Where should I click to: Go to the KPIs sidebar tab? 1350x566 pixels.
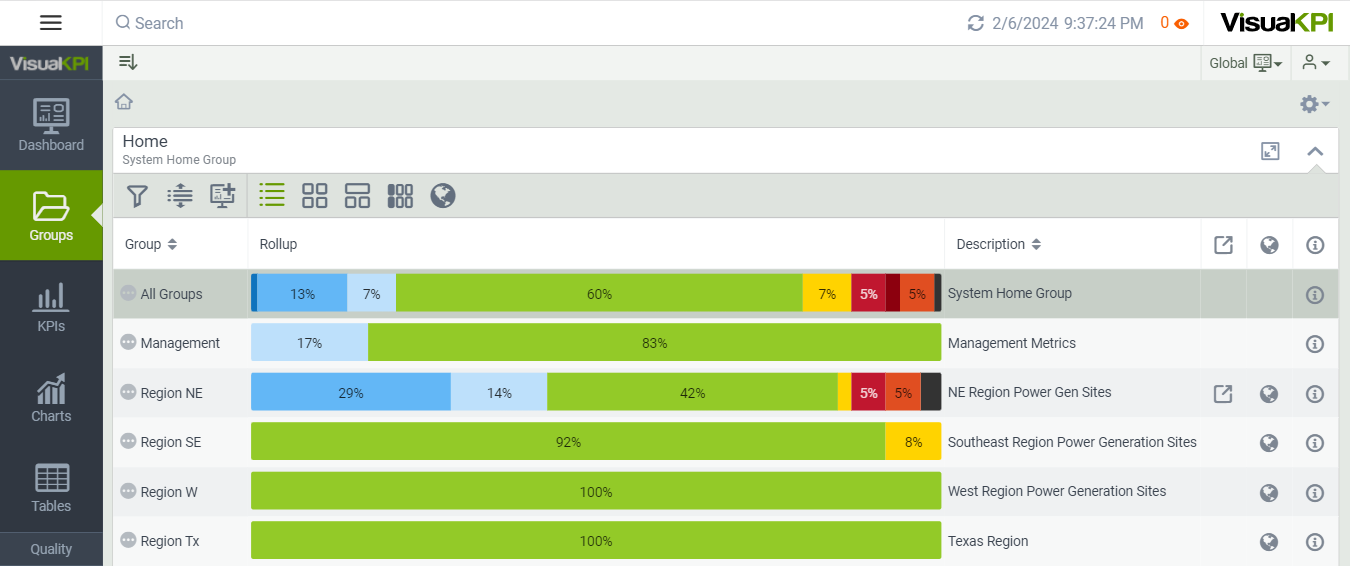[51, 307]
